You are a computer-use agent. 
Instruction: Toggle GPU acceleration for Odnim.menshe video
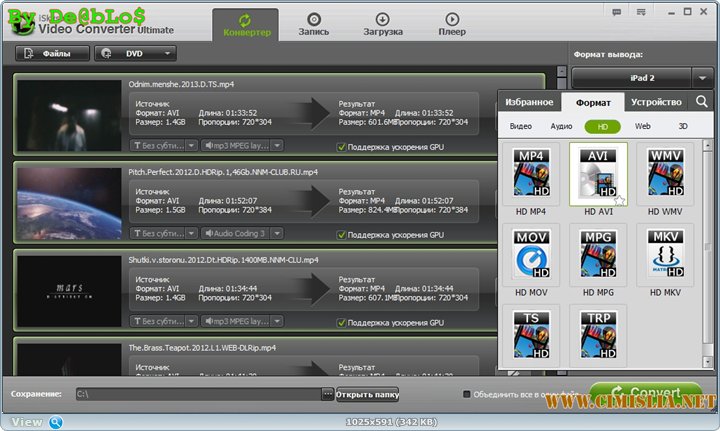(342, 146)
